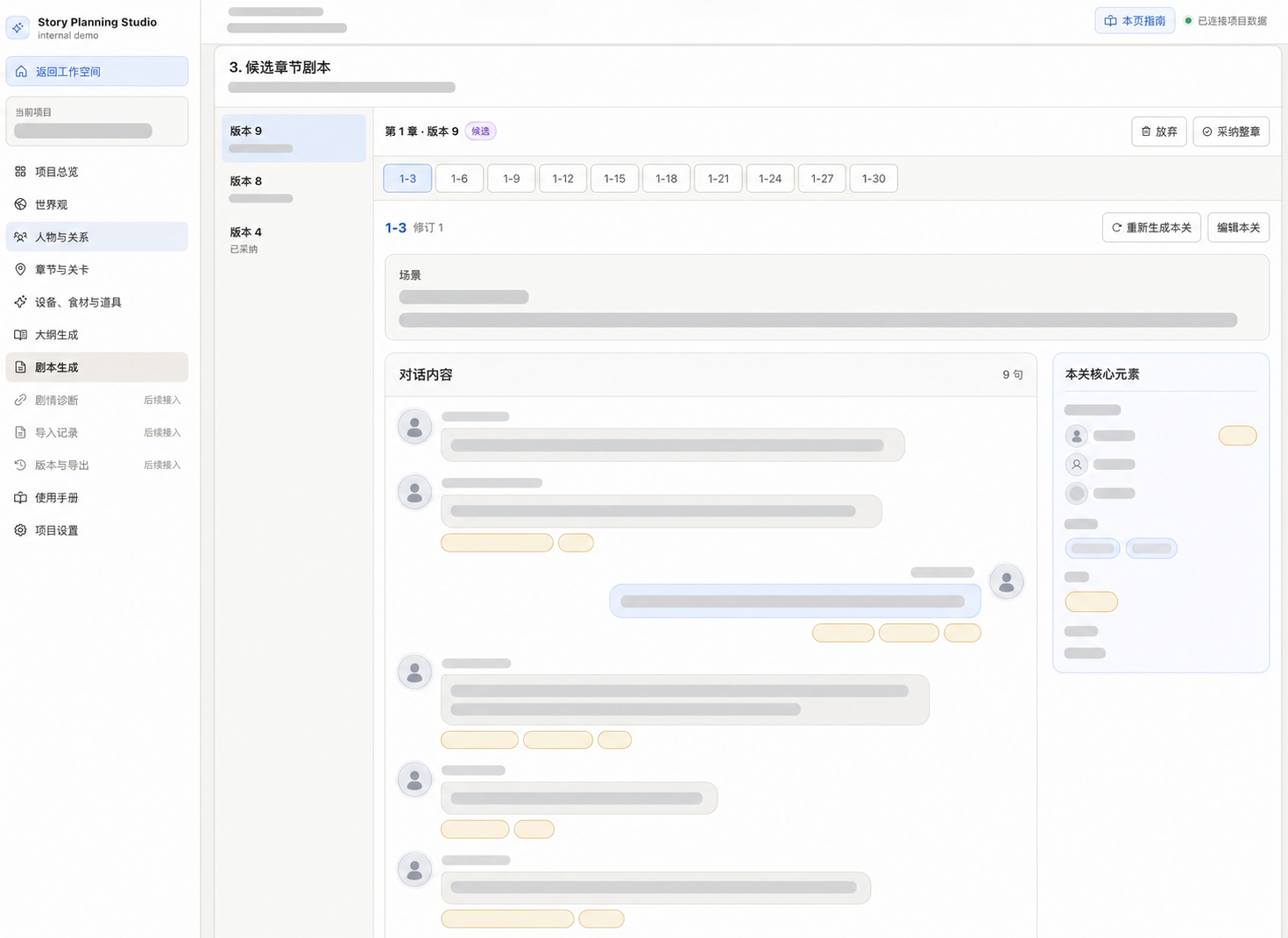Open the 1-3 level tab
This screenshot has height=938, width=1288.
(x=407, y=178)
